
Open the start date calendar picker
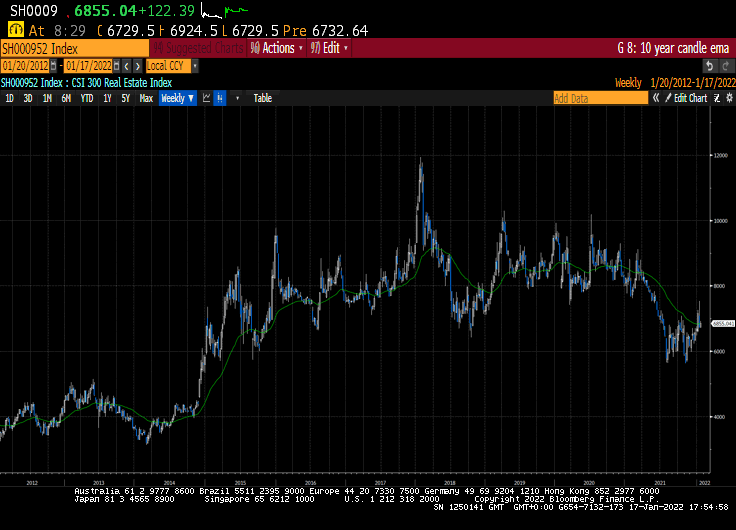pyautogui.click(x=54, y=66)
